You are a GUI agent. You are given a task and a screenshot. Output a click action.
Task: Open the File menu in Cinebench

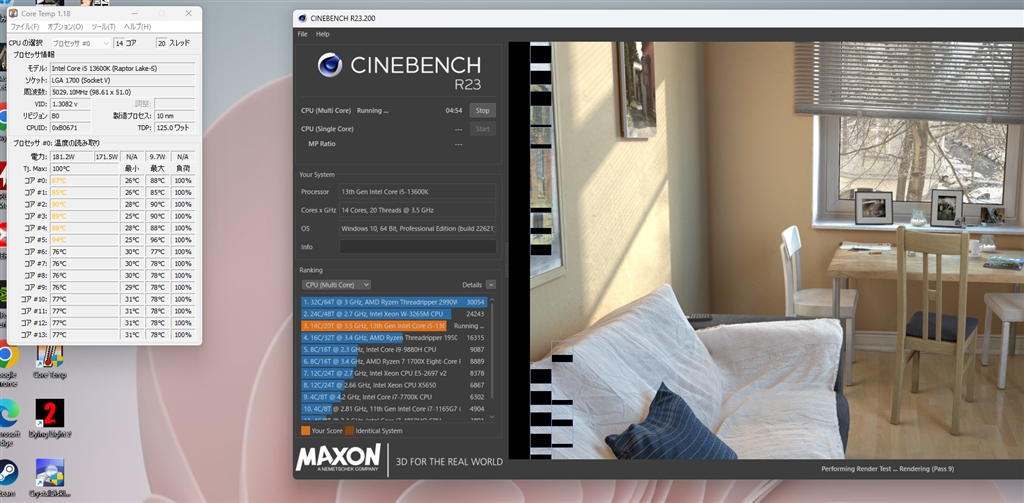[x=302, y=34]
